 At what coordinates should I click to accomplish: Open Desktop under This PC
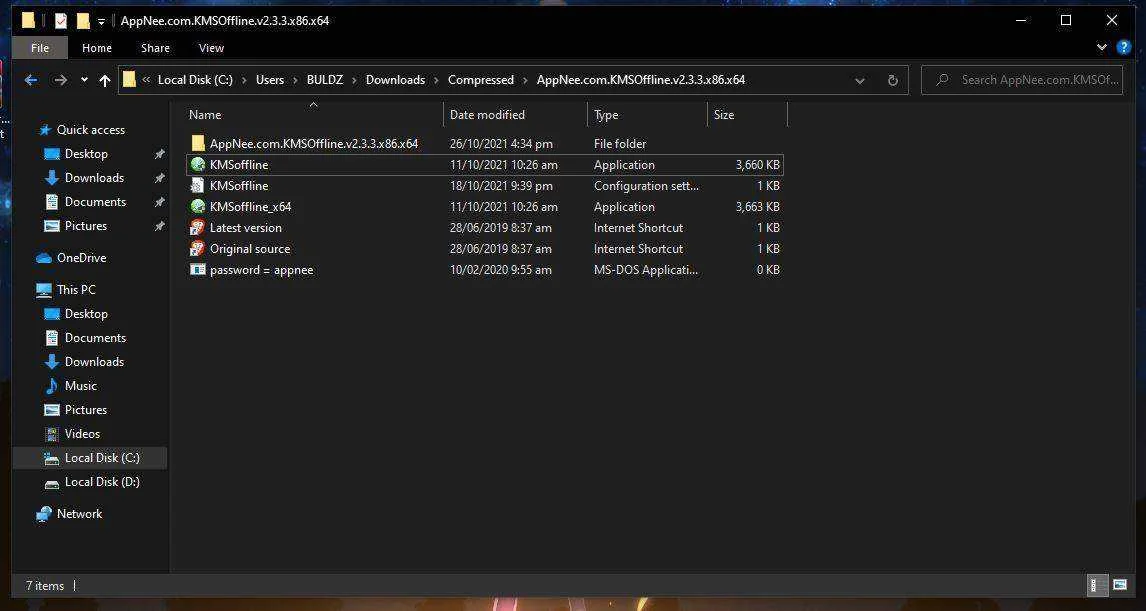point(86,314)
